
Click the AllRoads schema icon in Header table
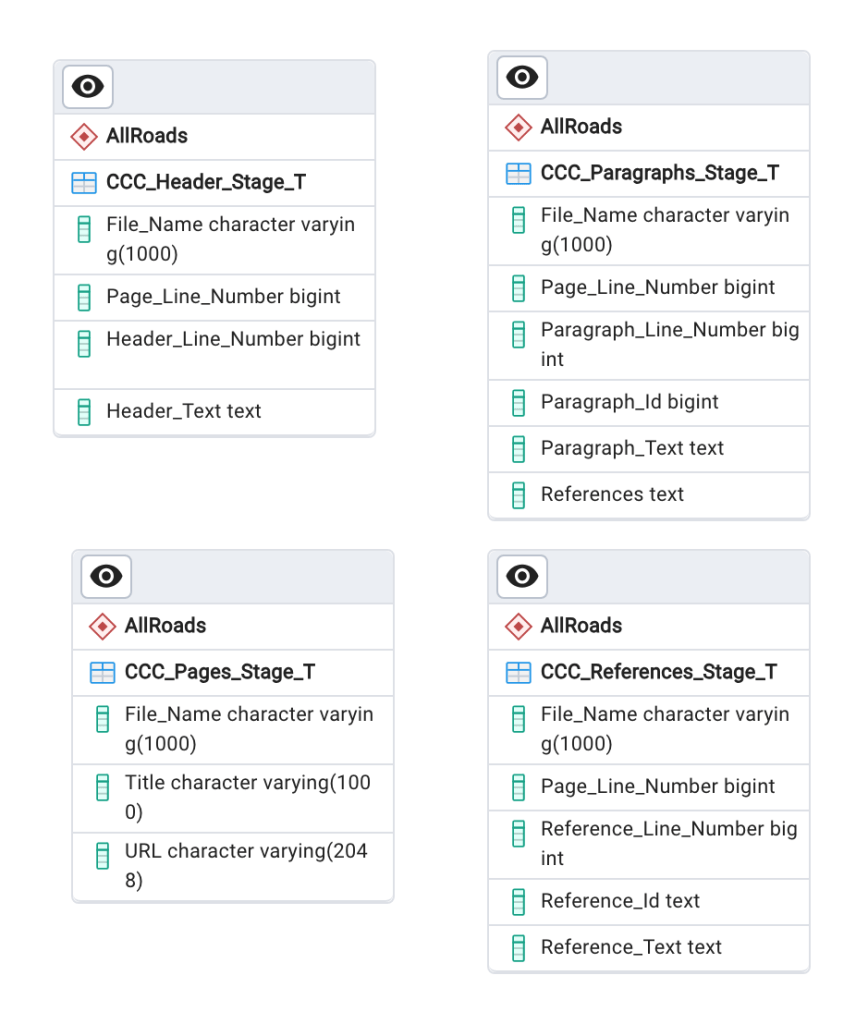(x=84, y=136)
